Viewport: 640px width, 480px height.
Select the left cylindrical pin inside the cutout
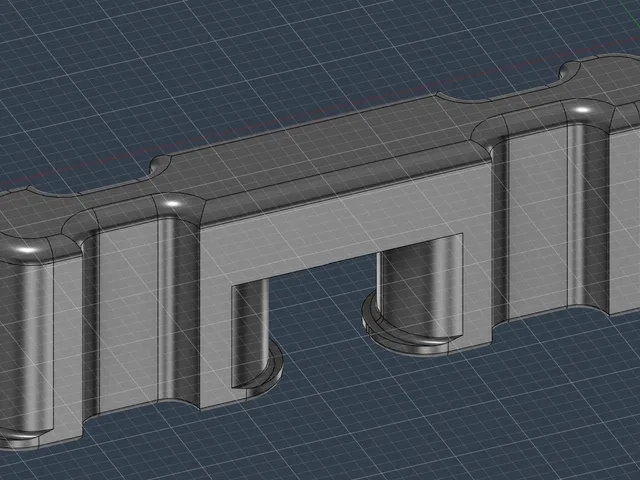pos(250,331)
